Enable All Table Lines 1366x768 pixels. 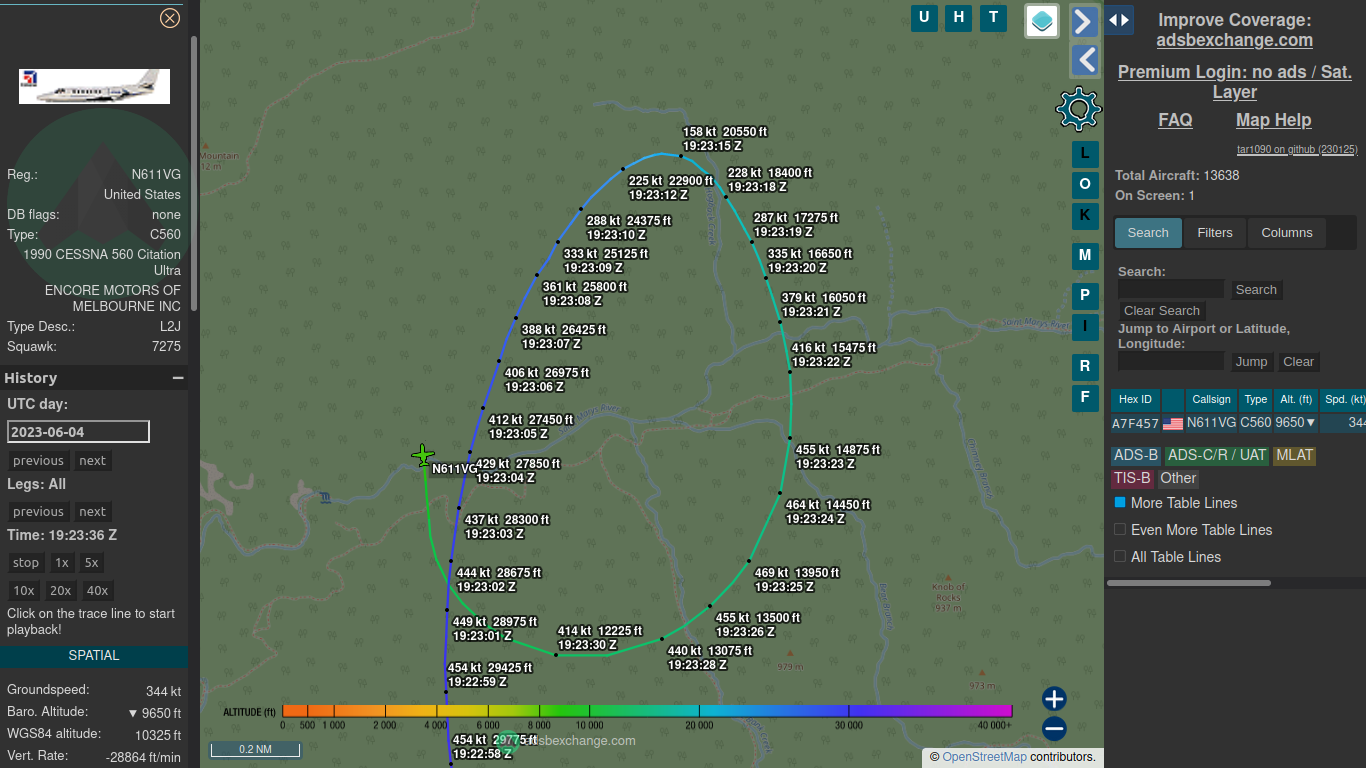[x=1120, y=556]
